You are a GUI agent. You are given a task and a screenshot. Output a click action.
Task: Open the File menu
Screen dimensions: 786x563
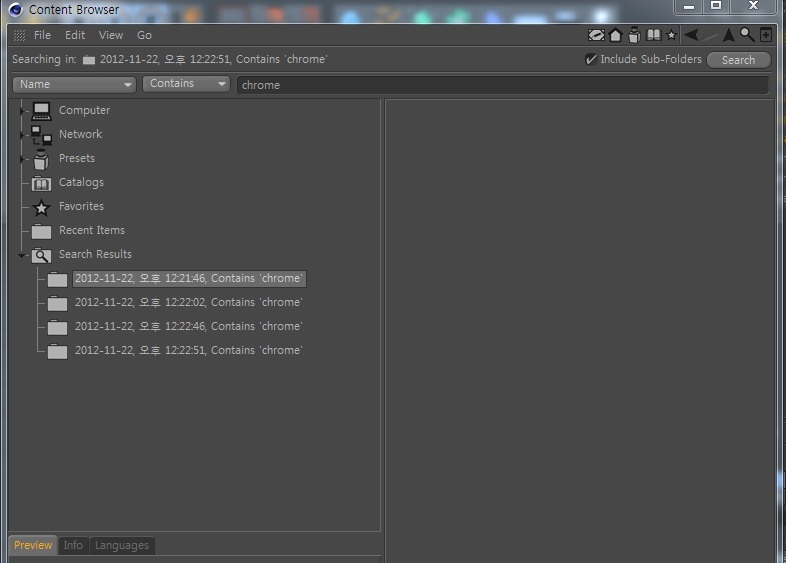[42, 35]
